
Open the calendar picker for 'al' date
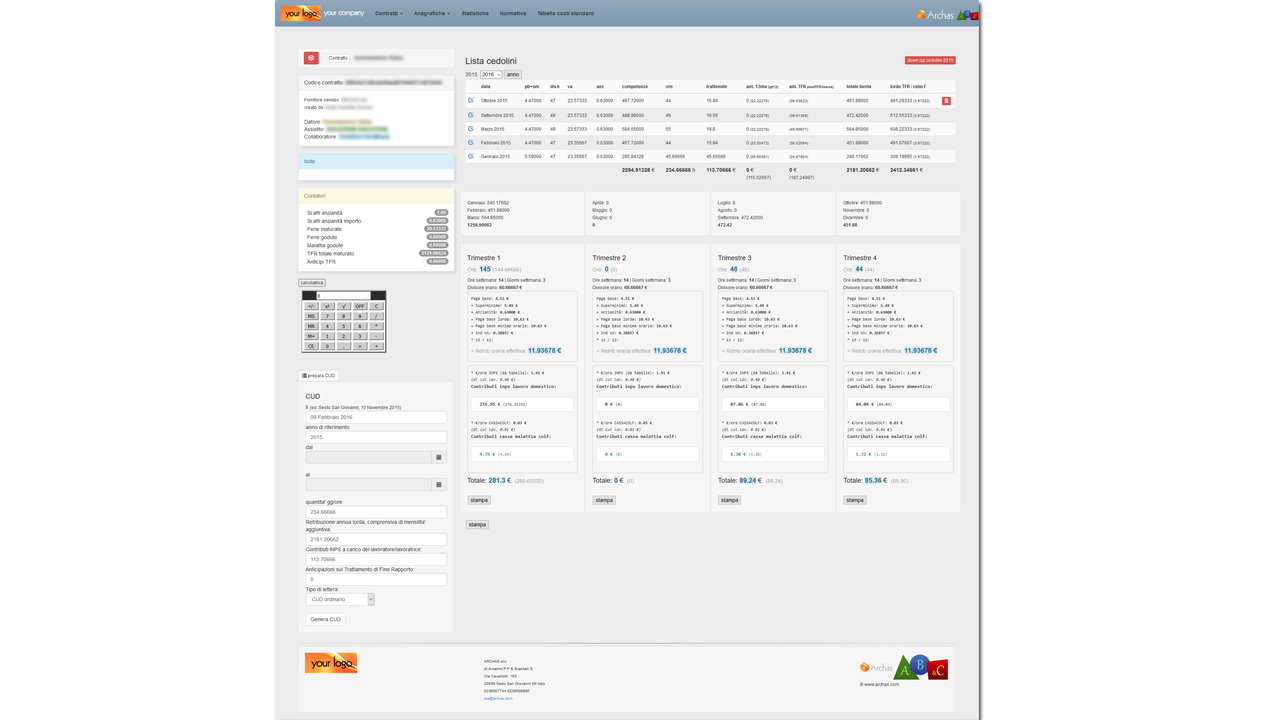[438, 485]
